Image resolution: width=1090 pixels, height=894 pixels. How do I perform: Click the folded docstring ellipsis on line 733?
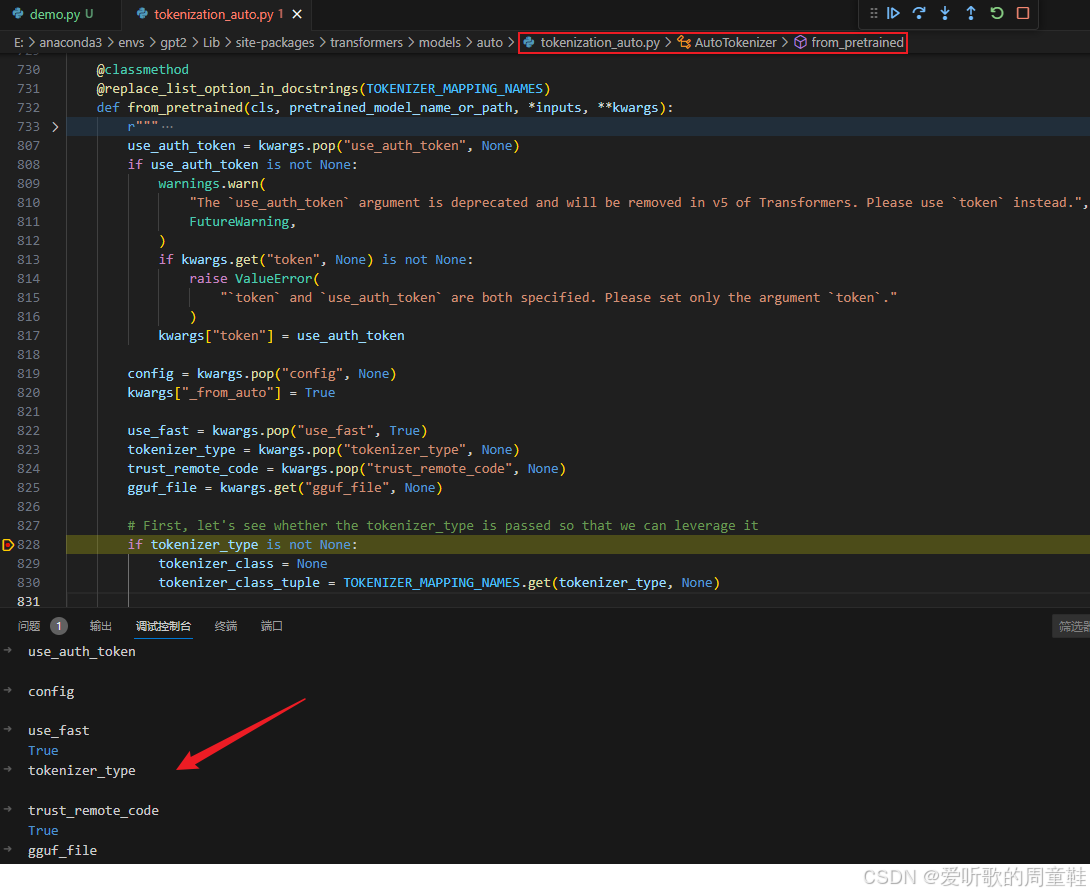[x=167, y=127]
